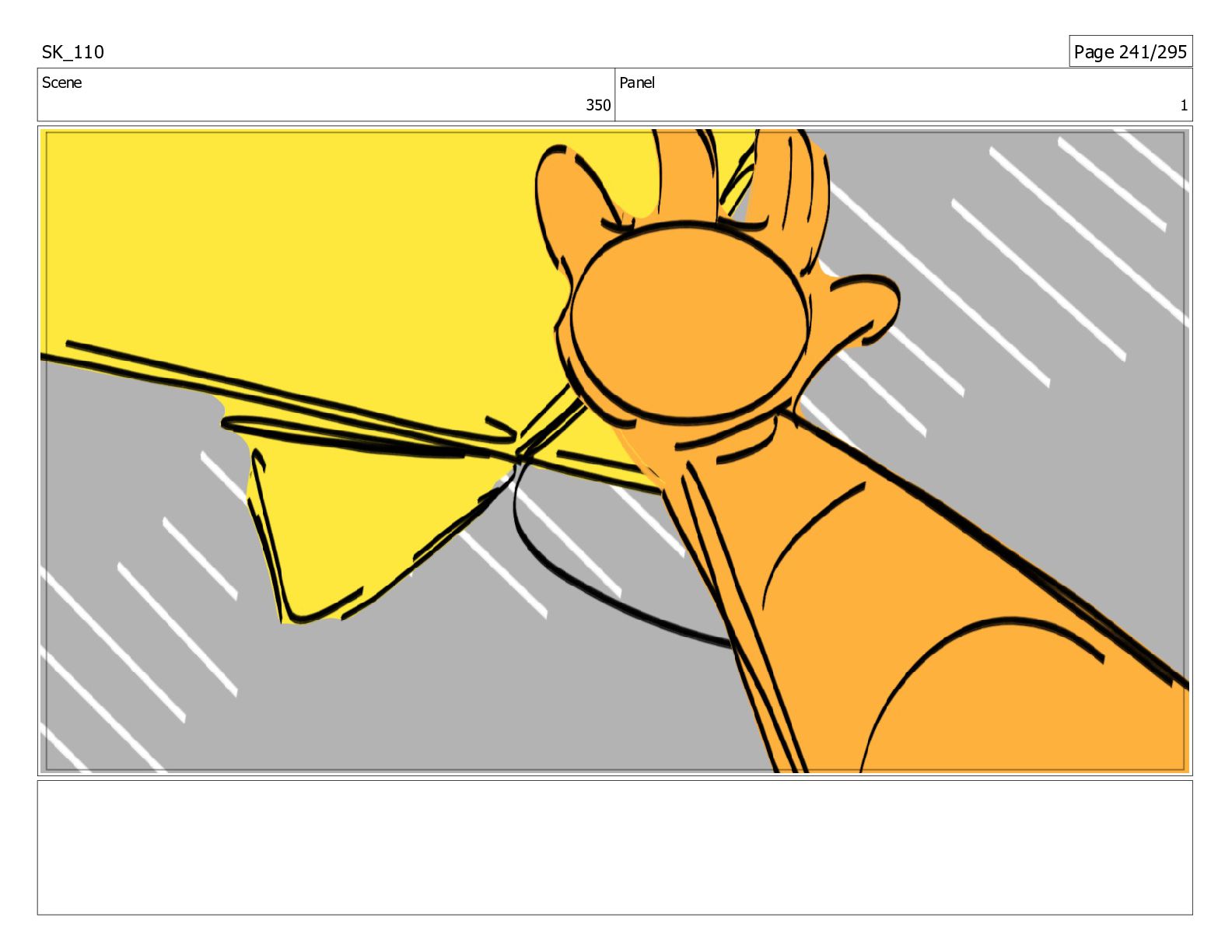This screenshot has width=1232, height=952.
Task: Click the storyboard panel drawing
Action: click(614, 450)
